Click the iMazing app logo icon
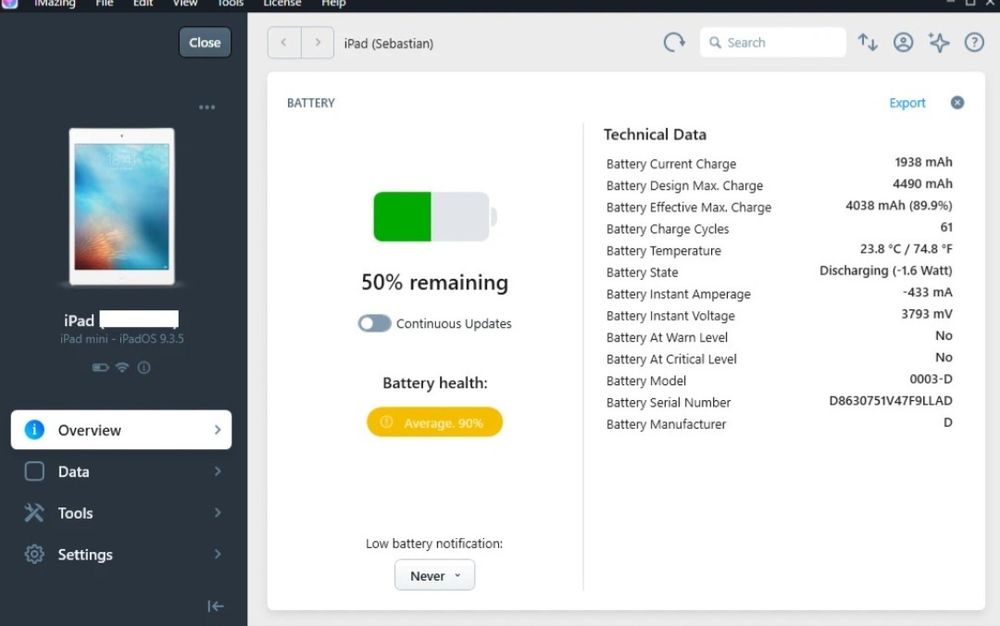 (x=10, y=3)
